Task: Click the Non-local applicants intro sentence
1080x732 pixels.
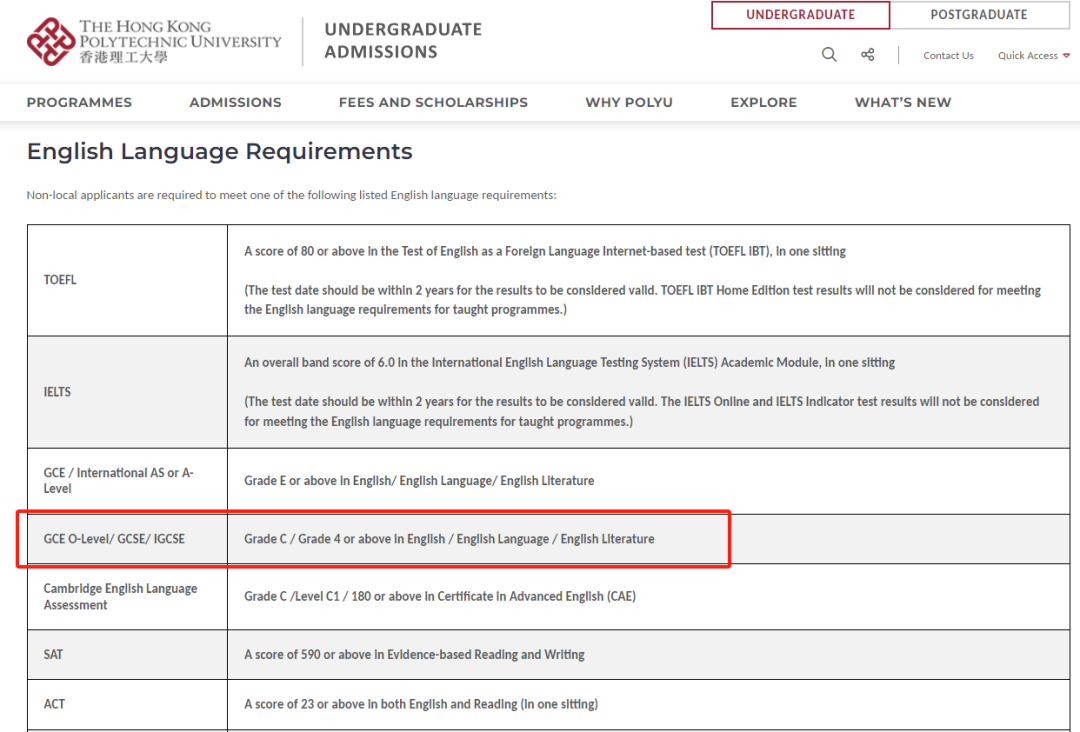Action: point(291,195)
